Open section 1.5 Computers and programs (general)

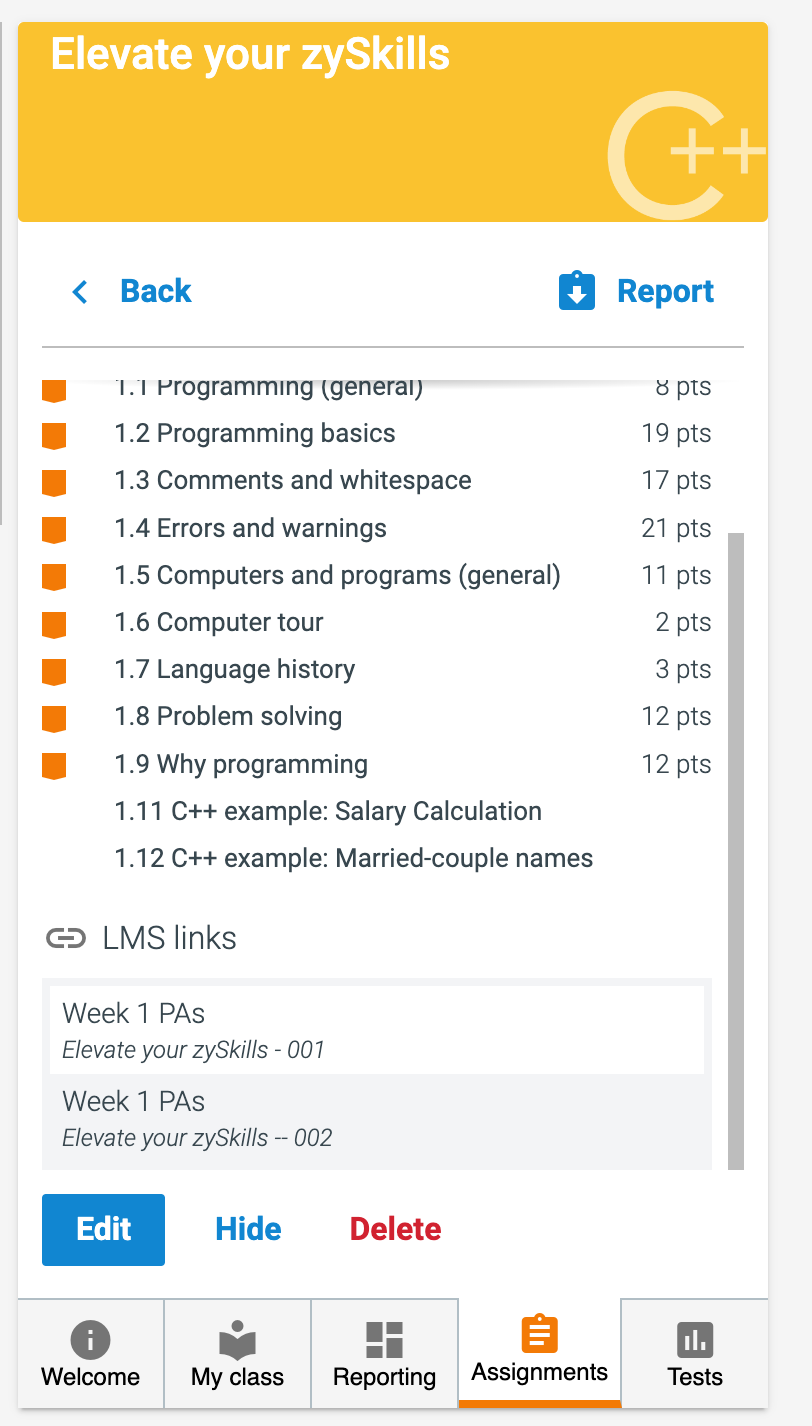pos(337,576)
